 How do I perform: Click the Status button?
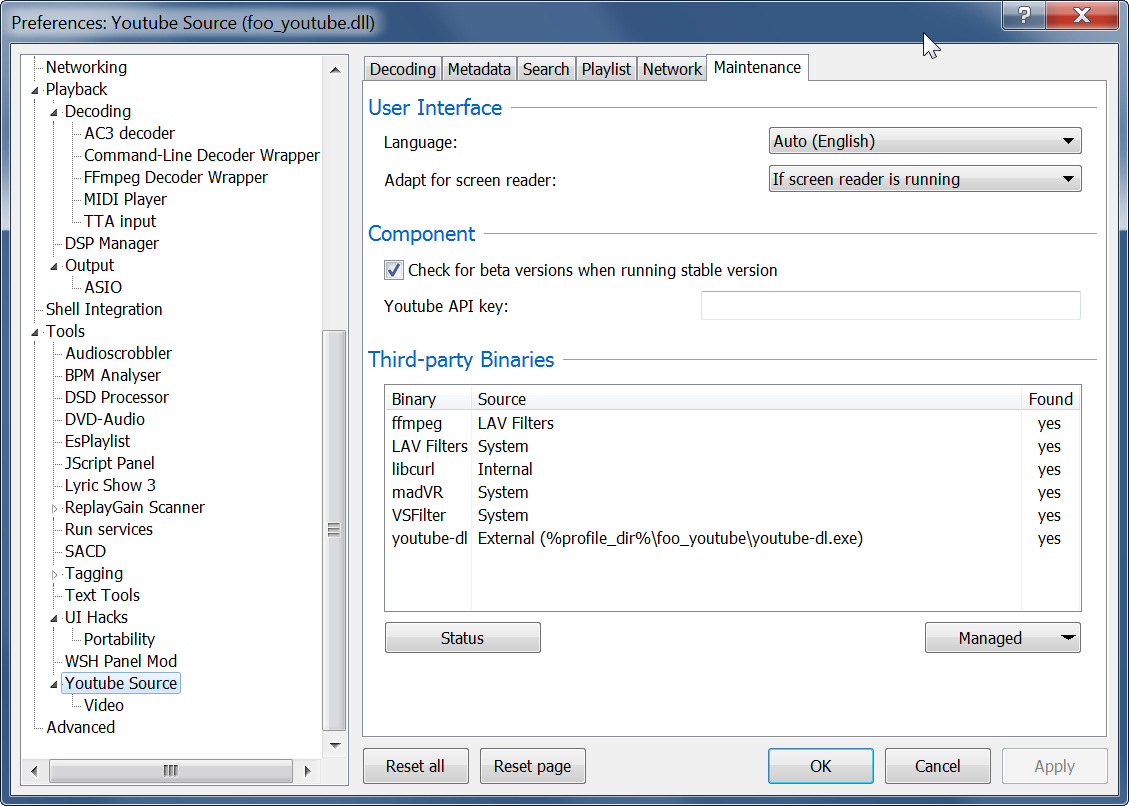click(462, 638)
